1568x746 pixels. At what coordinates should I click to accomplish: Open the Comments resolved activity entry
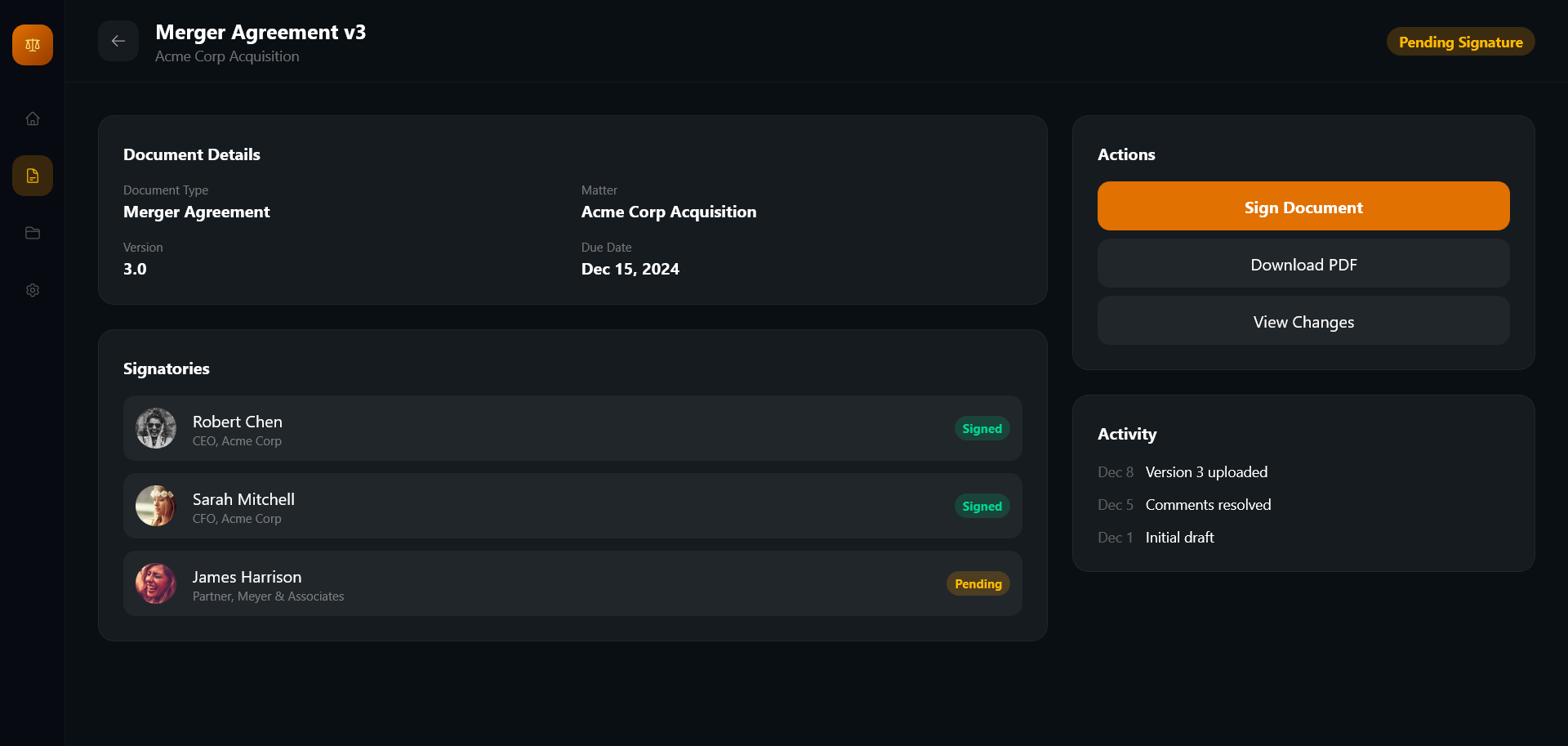[1208, 505]
